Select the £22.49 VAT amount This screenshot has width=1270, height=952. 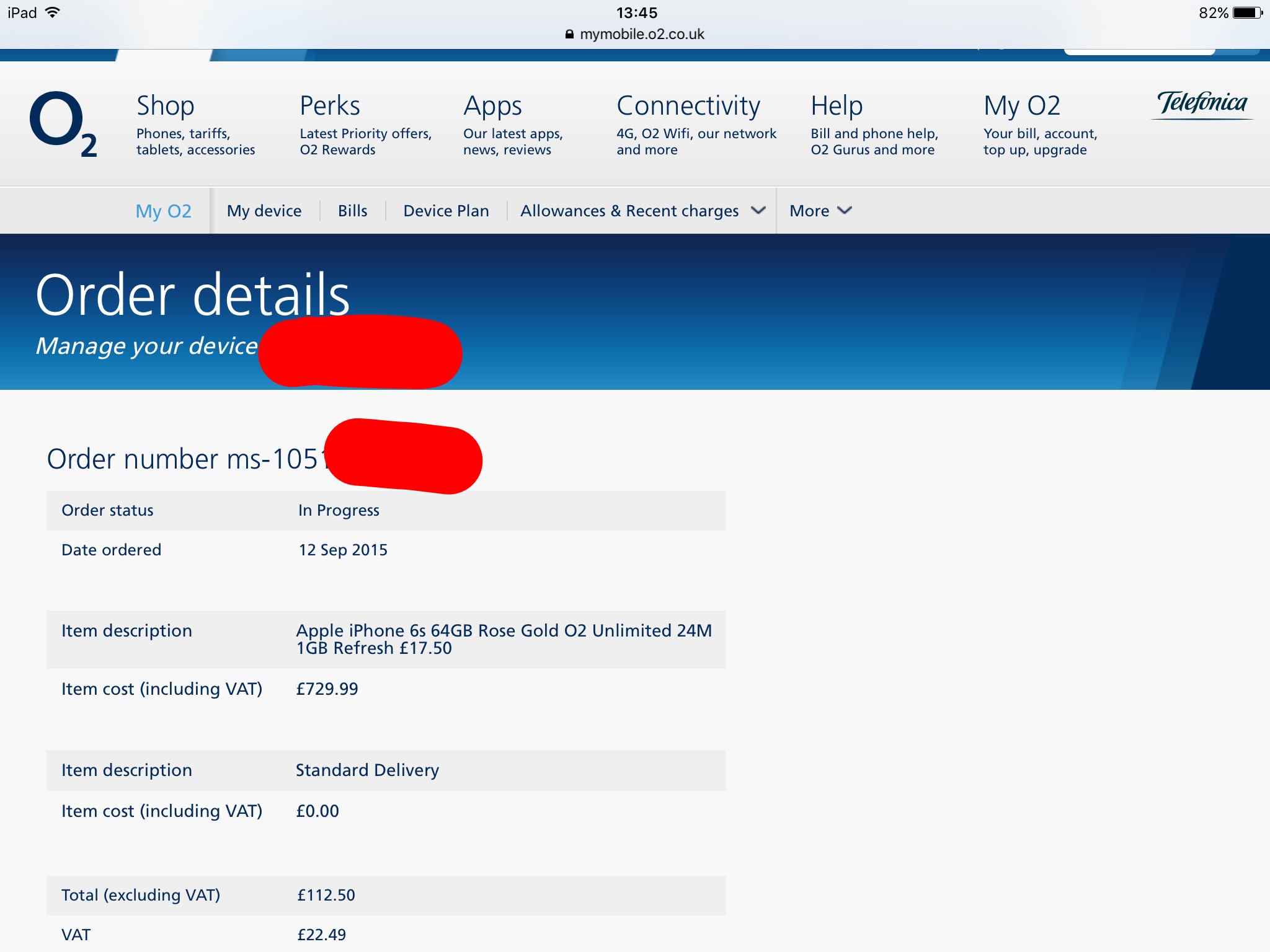tap(321, 935)
